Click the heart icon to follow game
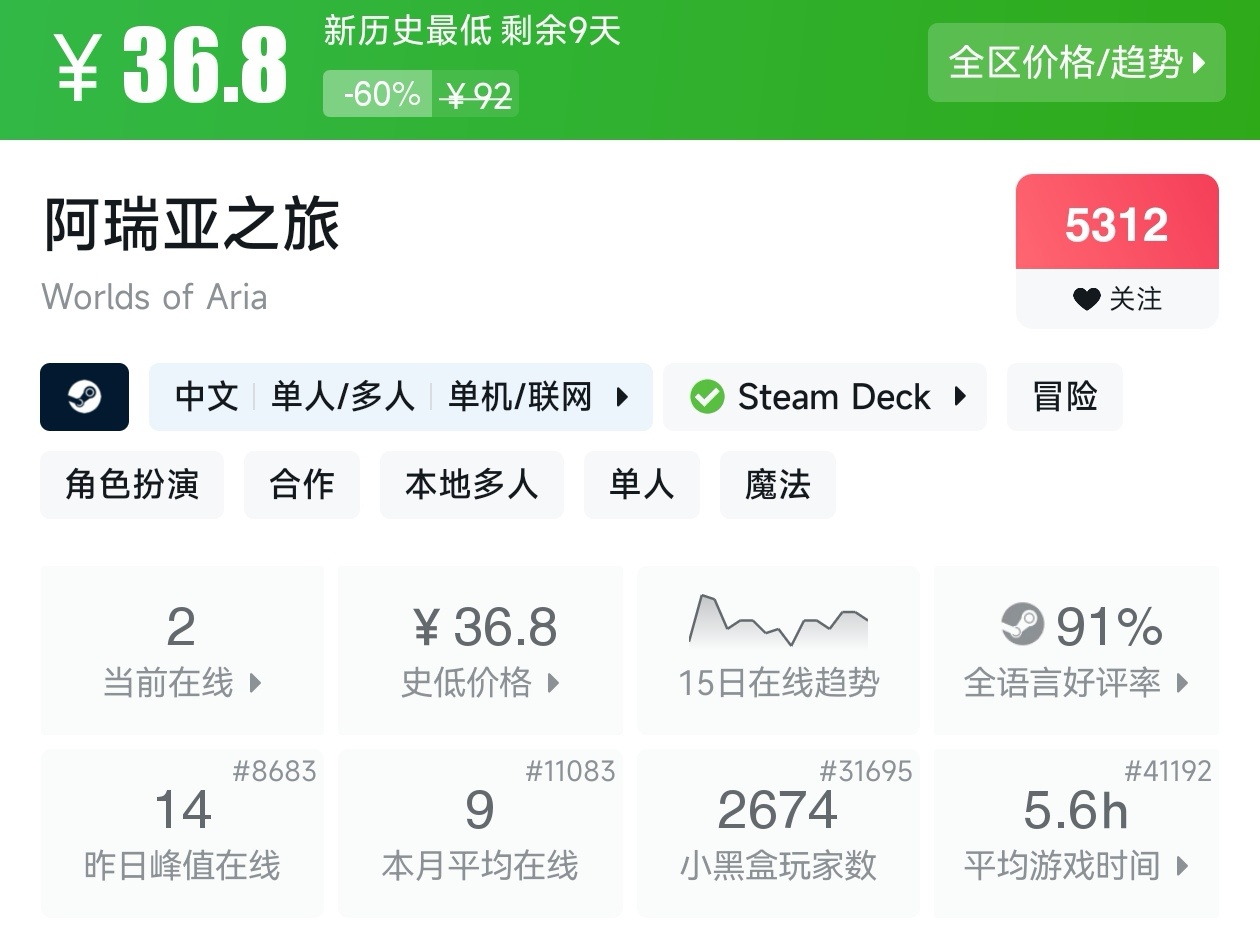 (1086, 299)
